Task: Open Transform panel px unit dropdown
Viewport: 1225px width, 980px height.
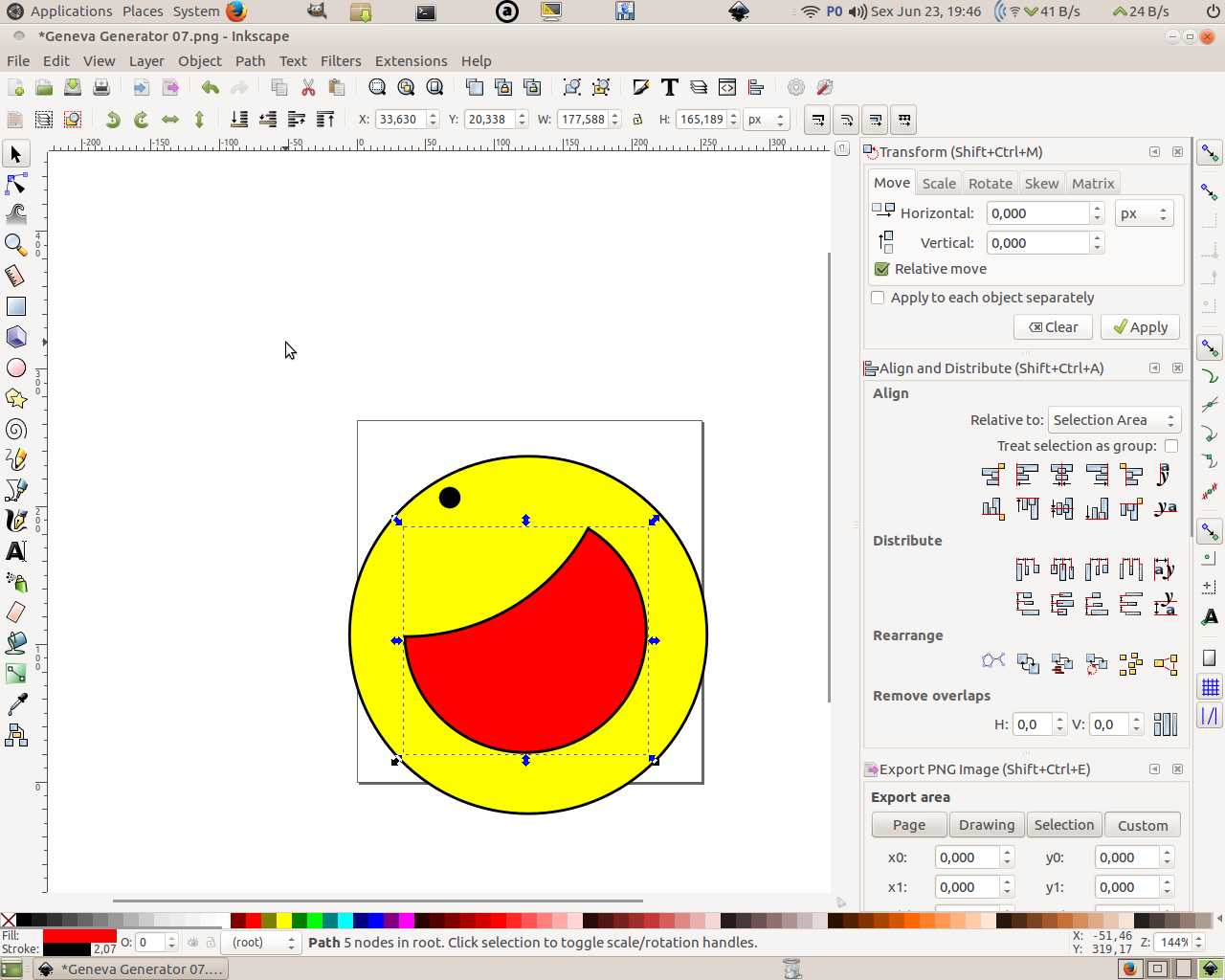Action: tap(1145, 213)
